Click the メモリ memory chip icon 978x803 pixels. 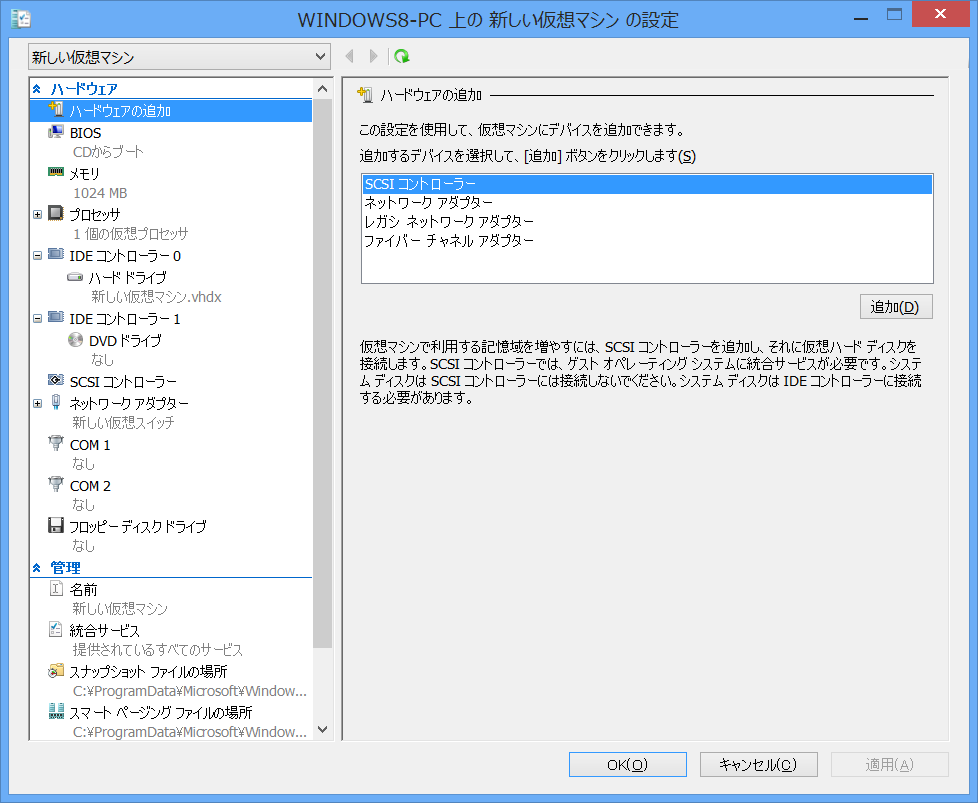pyautogui.click(x=56, y=172)
